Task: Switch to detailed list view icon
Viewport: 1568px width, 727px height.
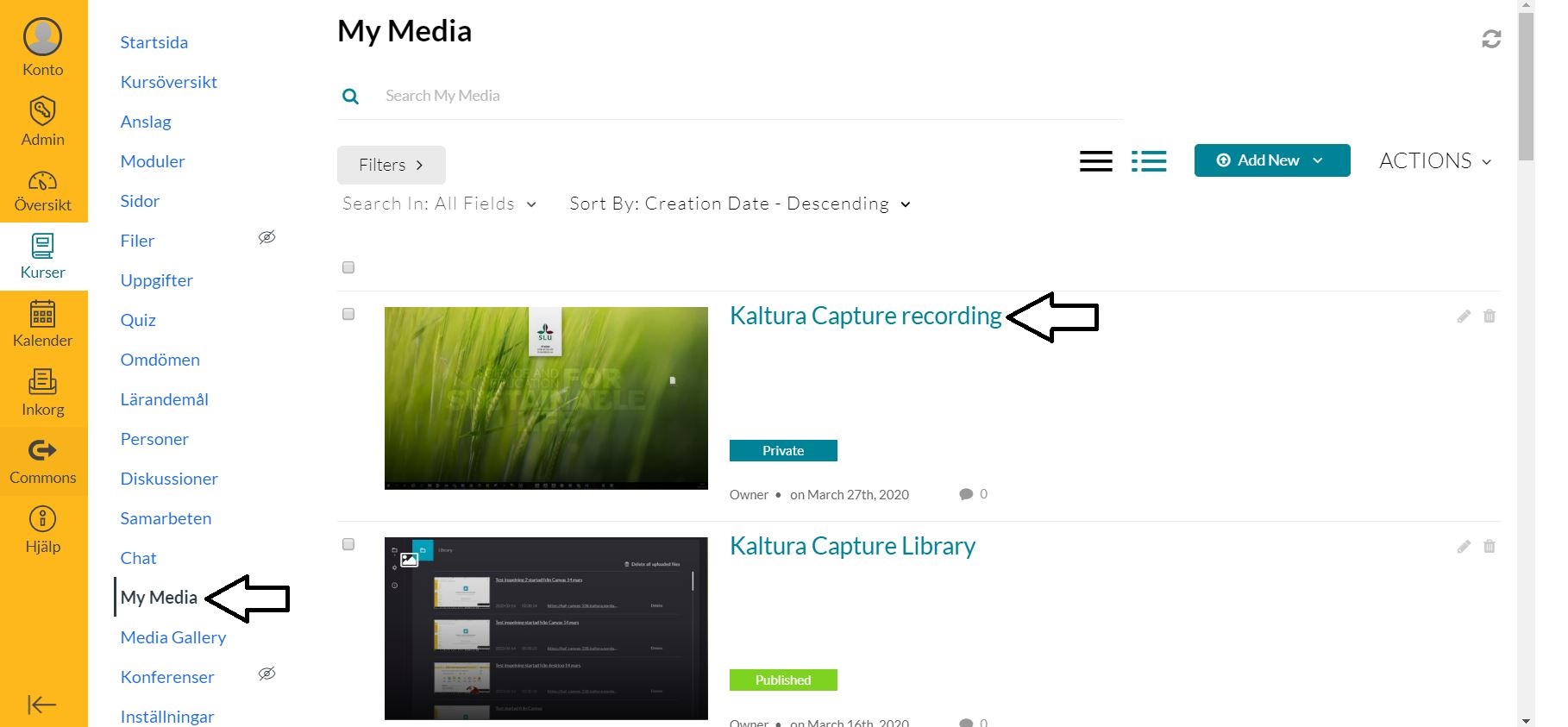Action: [x=1149, y=161]
